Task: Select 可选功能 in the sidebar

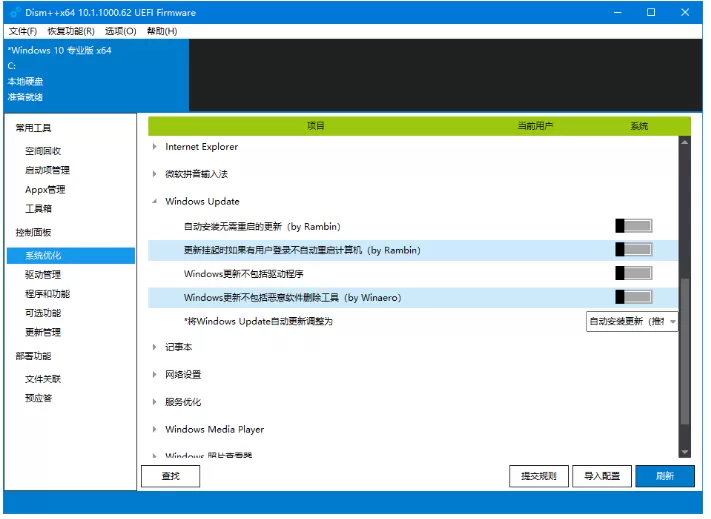Action: point(43,315)
